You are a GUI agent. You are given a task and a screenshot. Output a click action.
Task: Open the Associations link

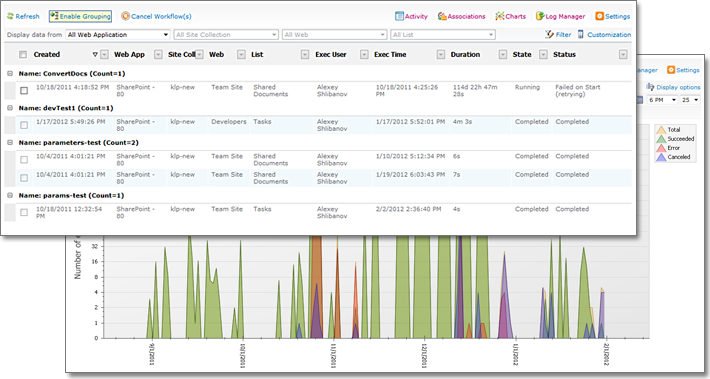point(466,16)
